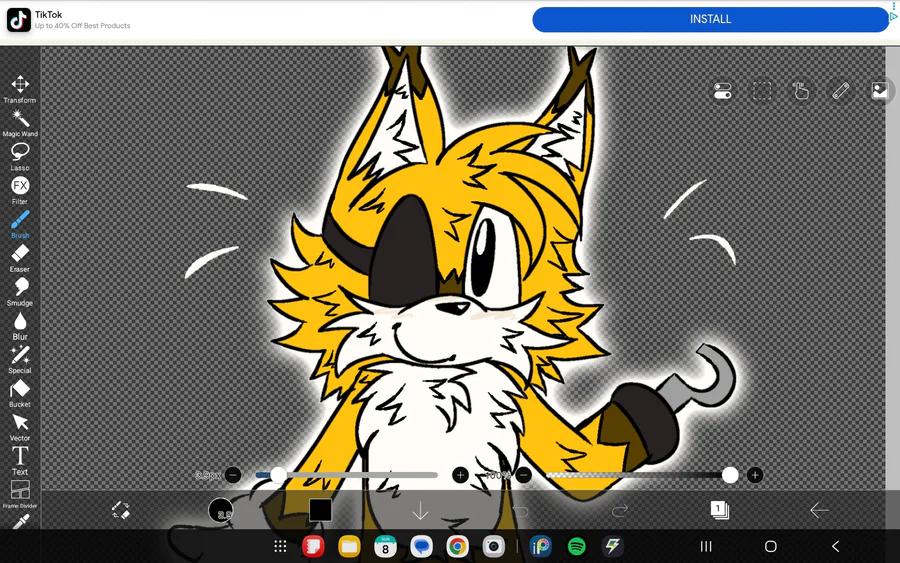900x563 pixels.
Task: Open the ad info triangle icon
Action: pos(894,17)
